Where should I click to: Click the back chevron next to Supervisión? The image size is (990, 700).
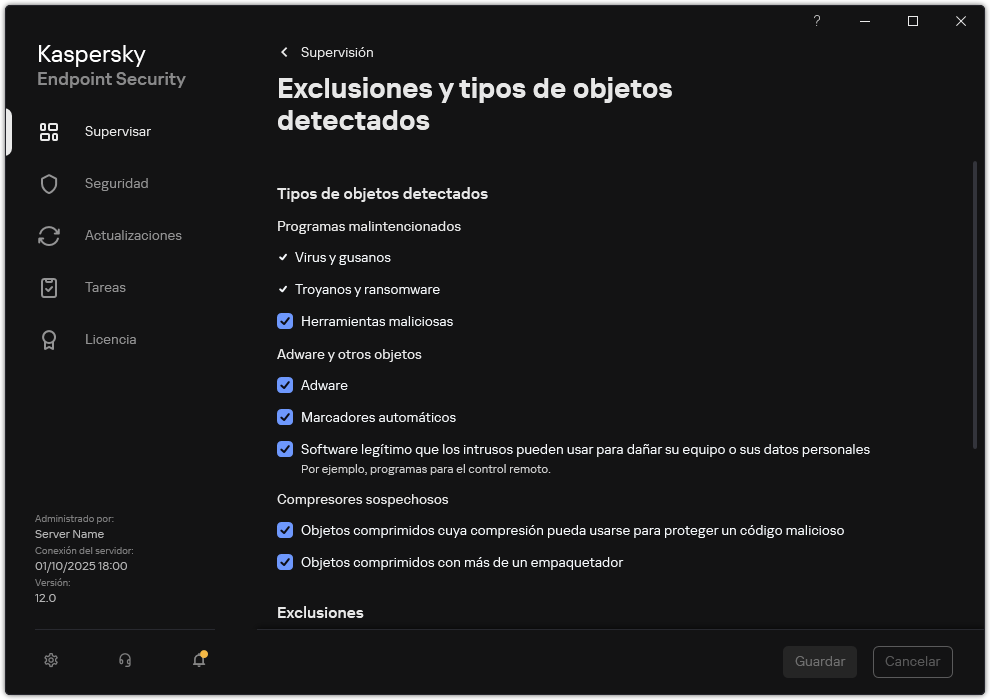[284, 52]
